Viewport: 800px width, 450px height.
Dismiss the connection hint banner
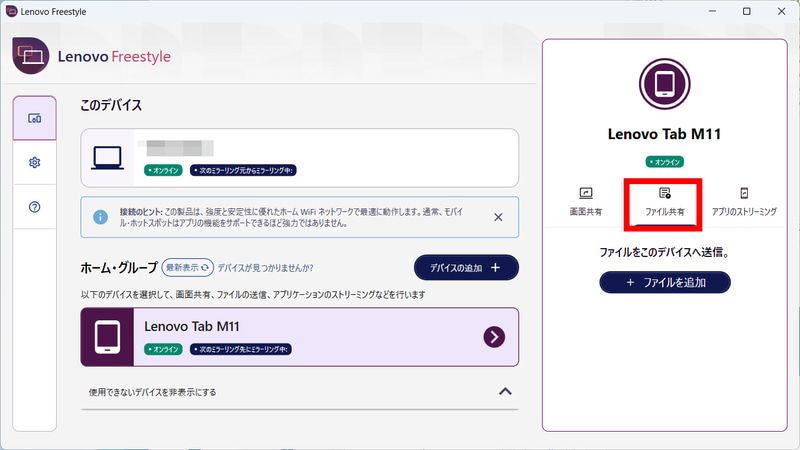498,217
